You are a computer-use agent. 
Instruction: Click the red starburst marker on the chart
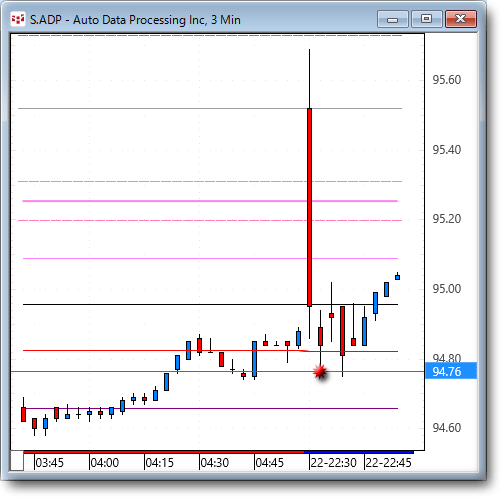point(320,371)
